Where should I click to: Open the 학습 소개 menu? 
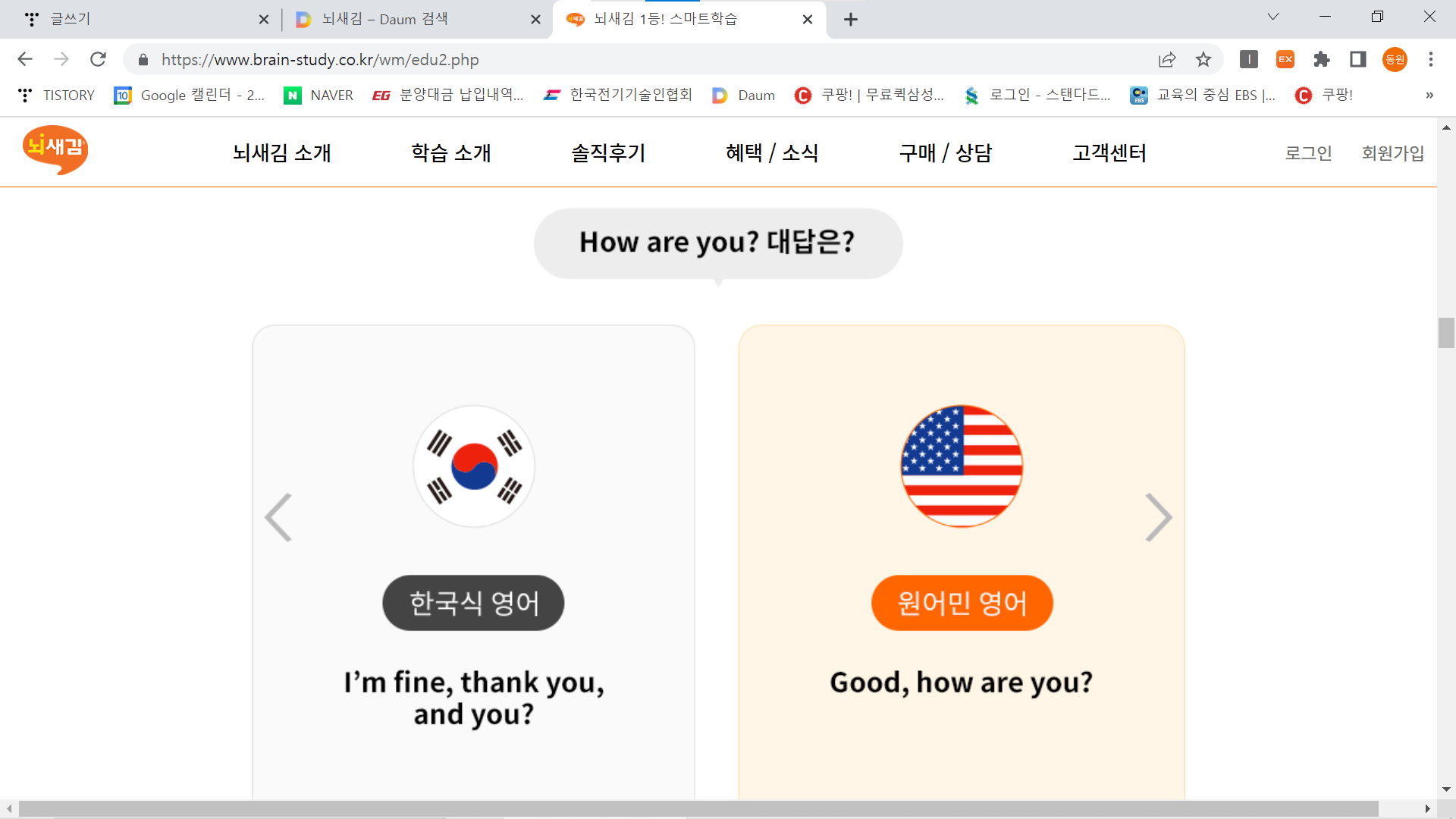point(451,153)
